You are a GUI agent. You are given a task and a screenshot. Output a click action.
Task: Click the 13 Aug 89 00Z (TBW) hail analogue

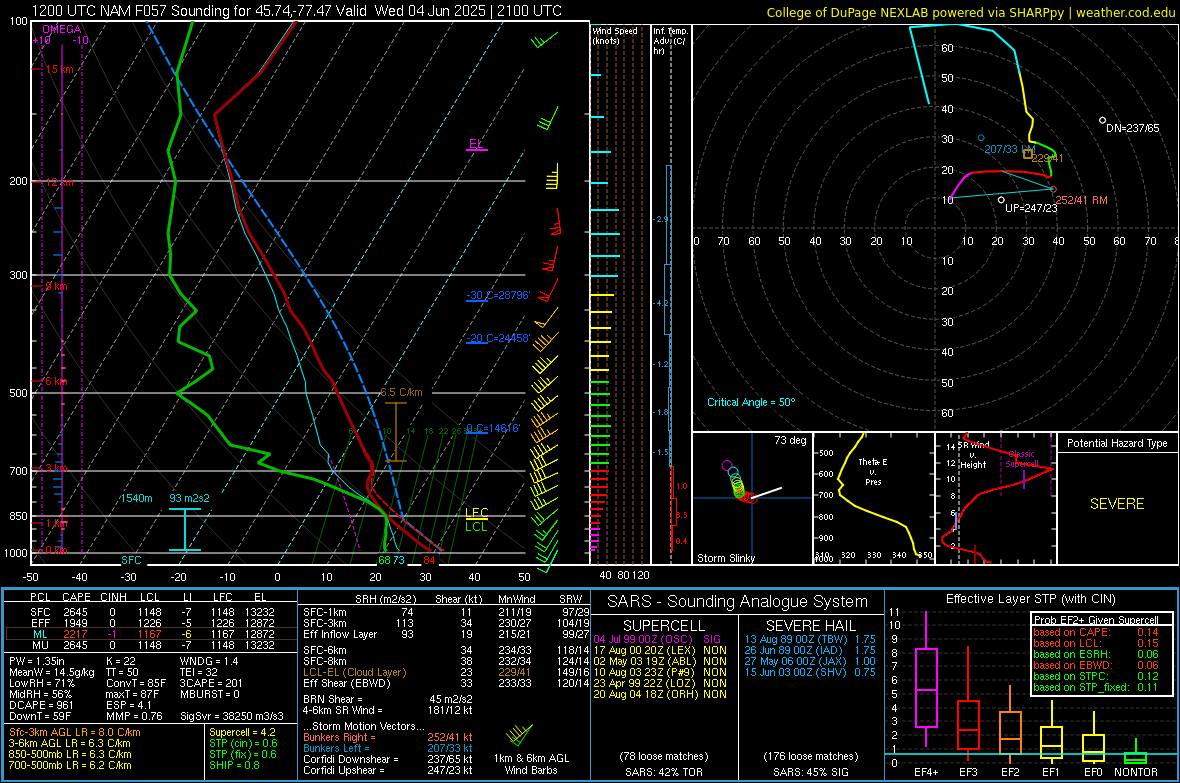(x=810, y=639)
